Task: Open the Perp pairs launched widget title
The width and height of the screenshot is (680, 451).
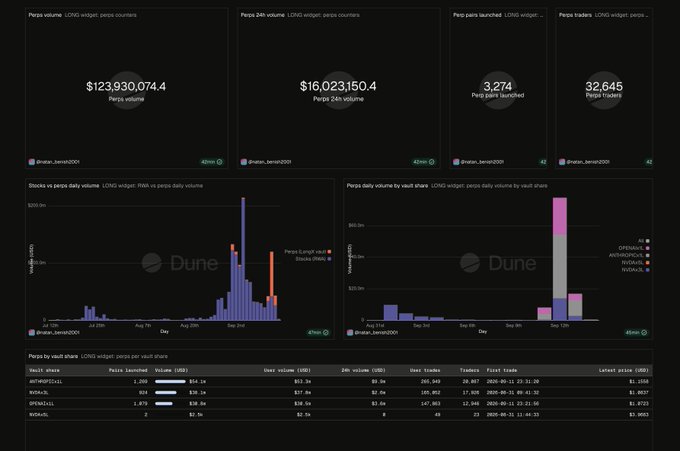Action: pos(477,15)
